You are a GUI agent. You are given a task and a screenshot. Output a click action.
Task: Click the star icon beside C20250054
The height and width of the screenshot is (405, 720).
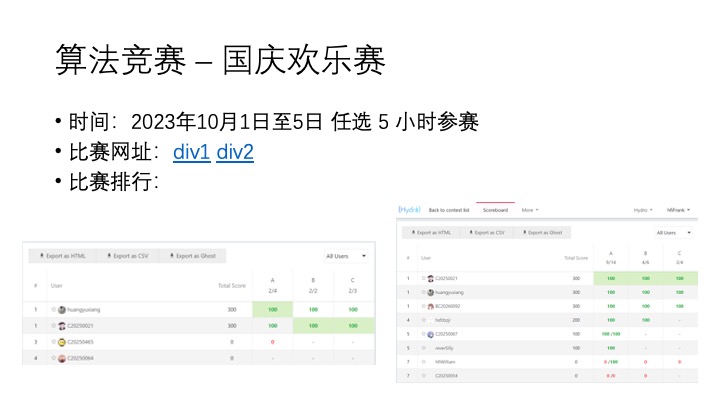click(x=424, y=375)
